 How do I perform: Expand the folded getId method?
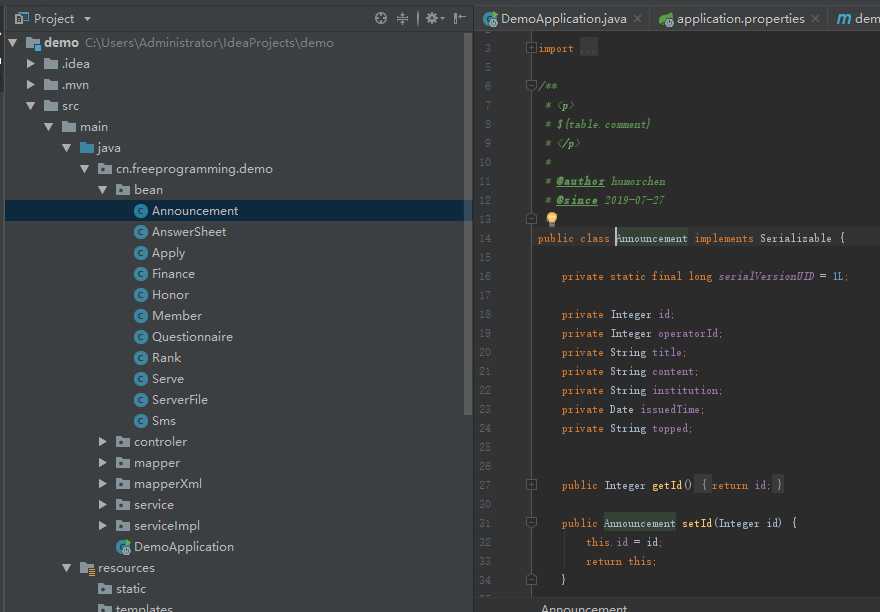coord(531,485)
